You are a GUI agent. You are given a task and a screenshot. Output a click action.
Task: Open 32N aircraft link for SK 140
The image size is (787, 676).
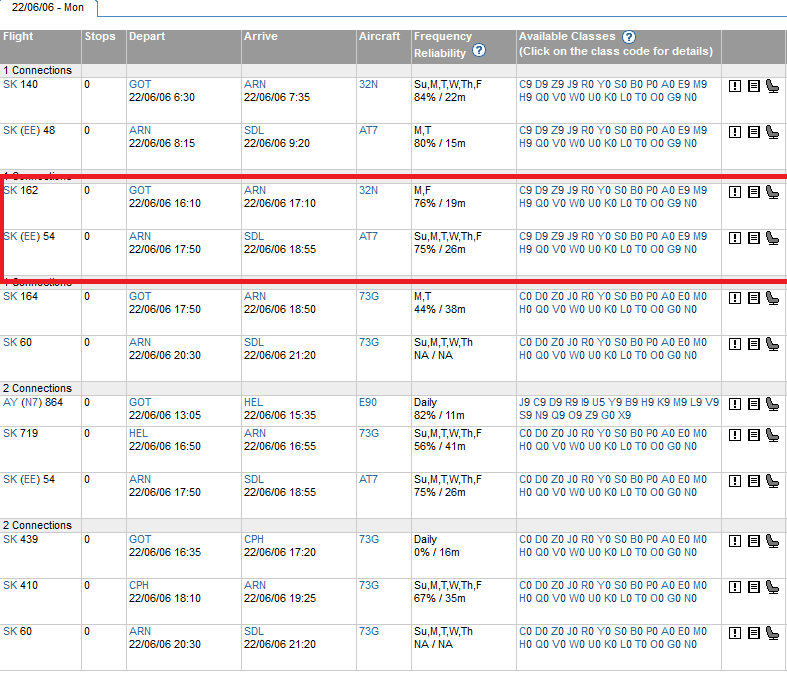point(368,84)
